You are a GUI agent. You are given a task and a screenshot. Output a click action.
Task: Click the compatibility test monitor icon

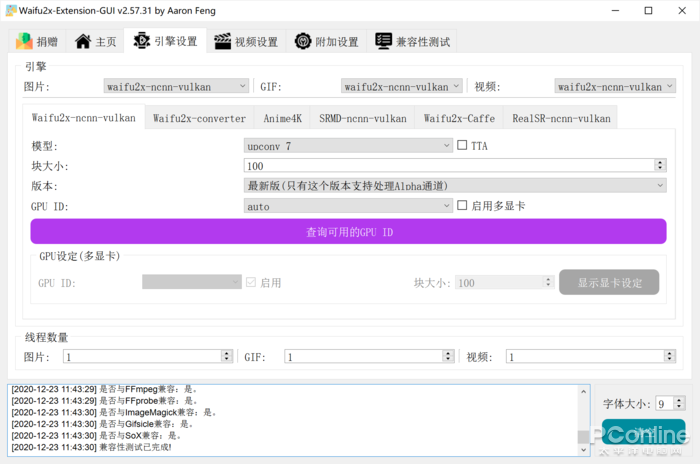[x=384, y=42]
